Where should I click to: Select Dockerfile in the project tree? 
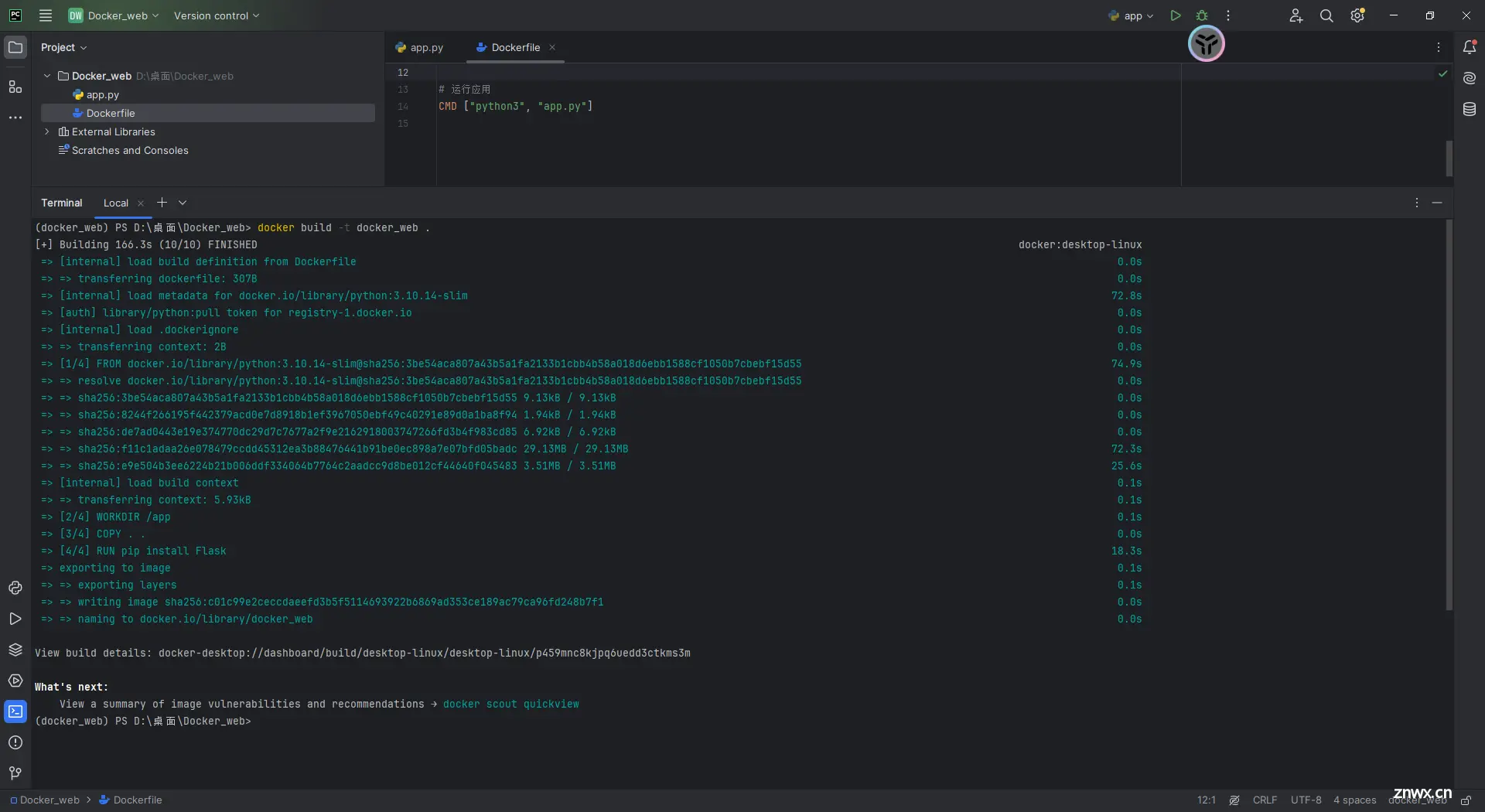(x=208, y=113)
